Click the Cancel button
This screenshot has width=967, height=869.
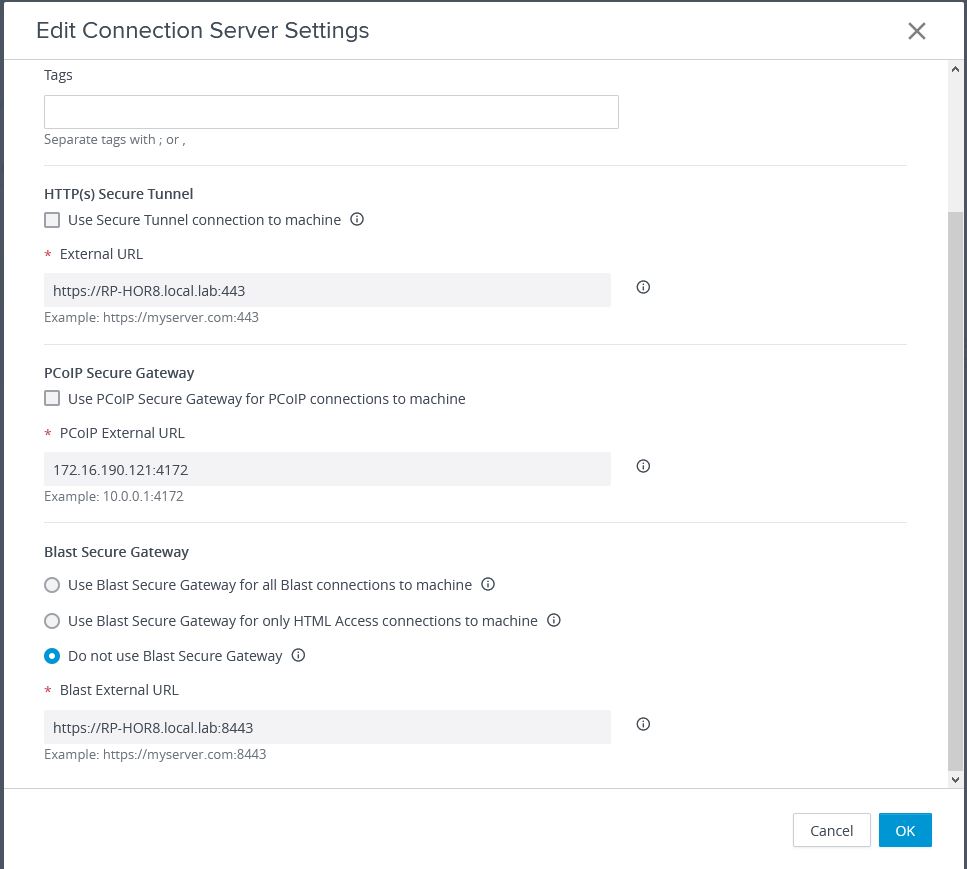point(831,830)
